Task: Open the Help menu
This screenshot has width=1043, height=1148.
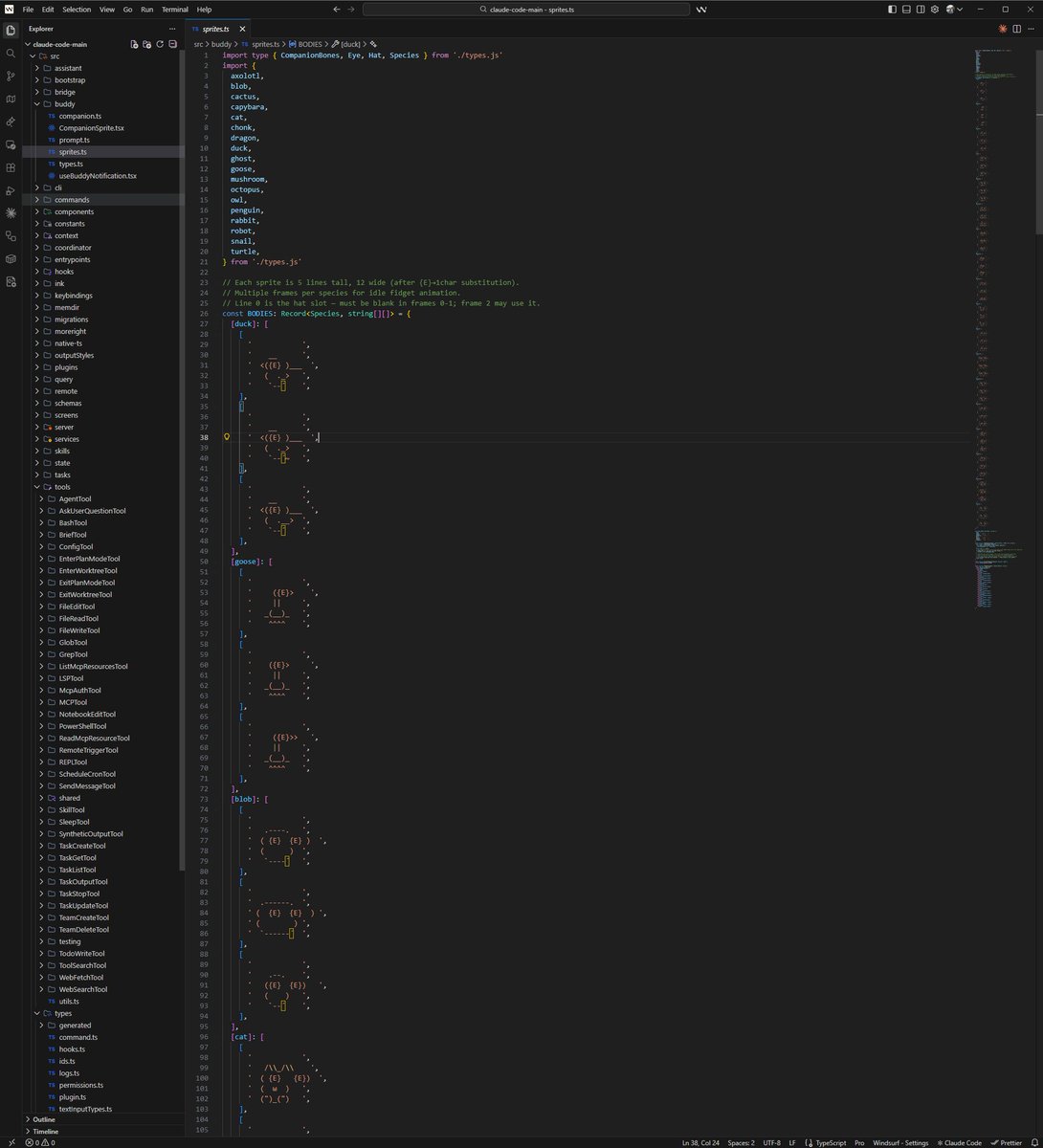Action: 204,9
